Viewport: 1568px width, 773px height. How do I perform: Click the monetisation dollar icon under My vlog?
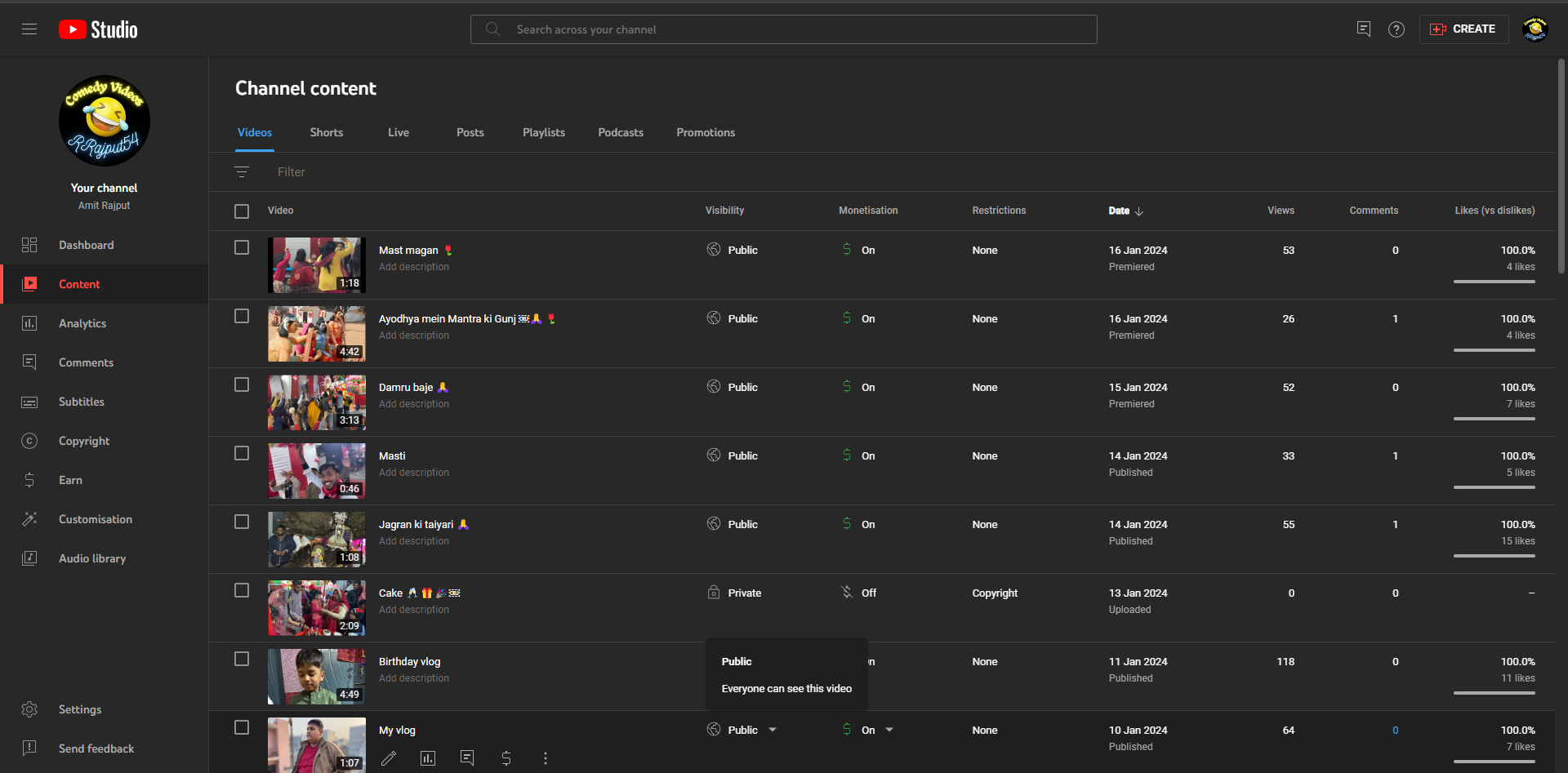pyautogui.click(x=506, y=758)
